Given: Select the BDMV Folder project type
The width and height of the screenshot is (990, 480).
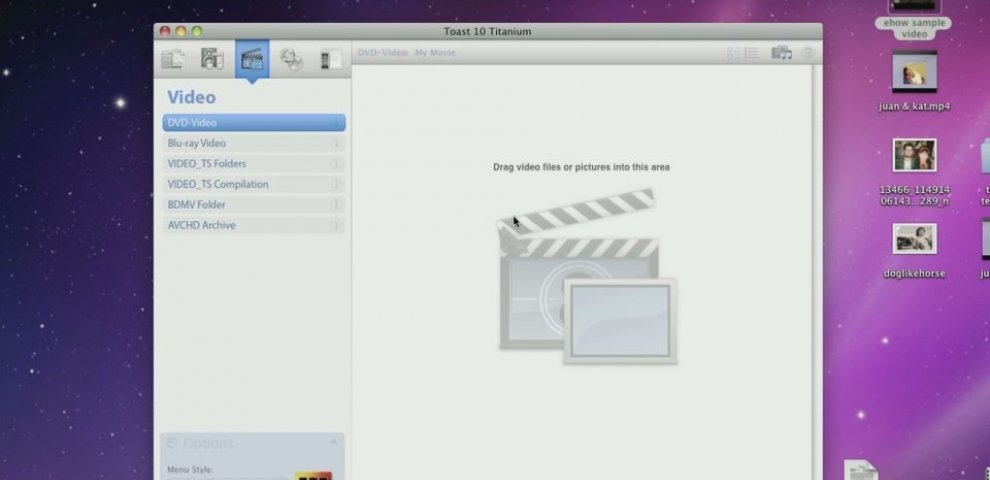Looking at the screenshot, I should point(254,205).
